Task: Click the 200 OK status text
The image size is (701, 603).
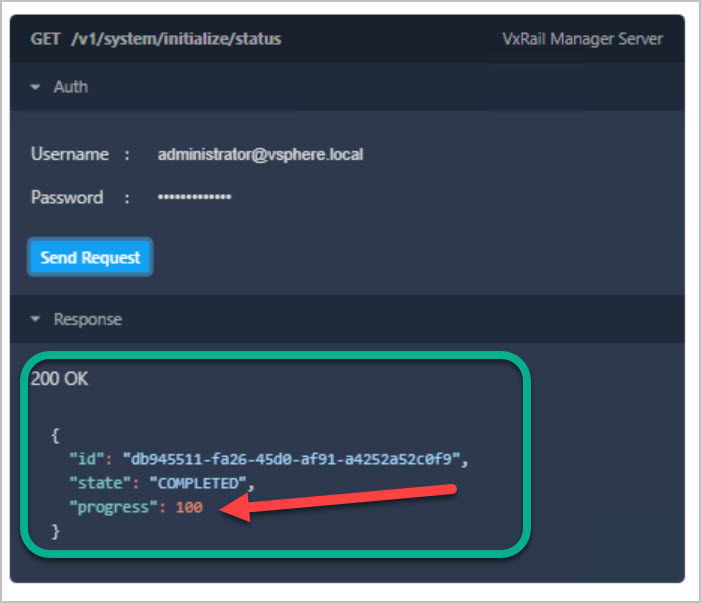Action: pyautogui.click(x=59, y=380)
